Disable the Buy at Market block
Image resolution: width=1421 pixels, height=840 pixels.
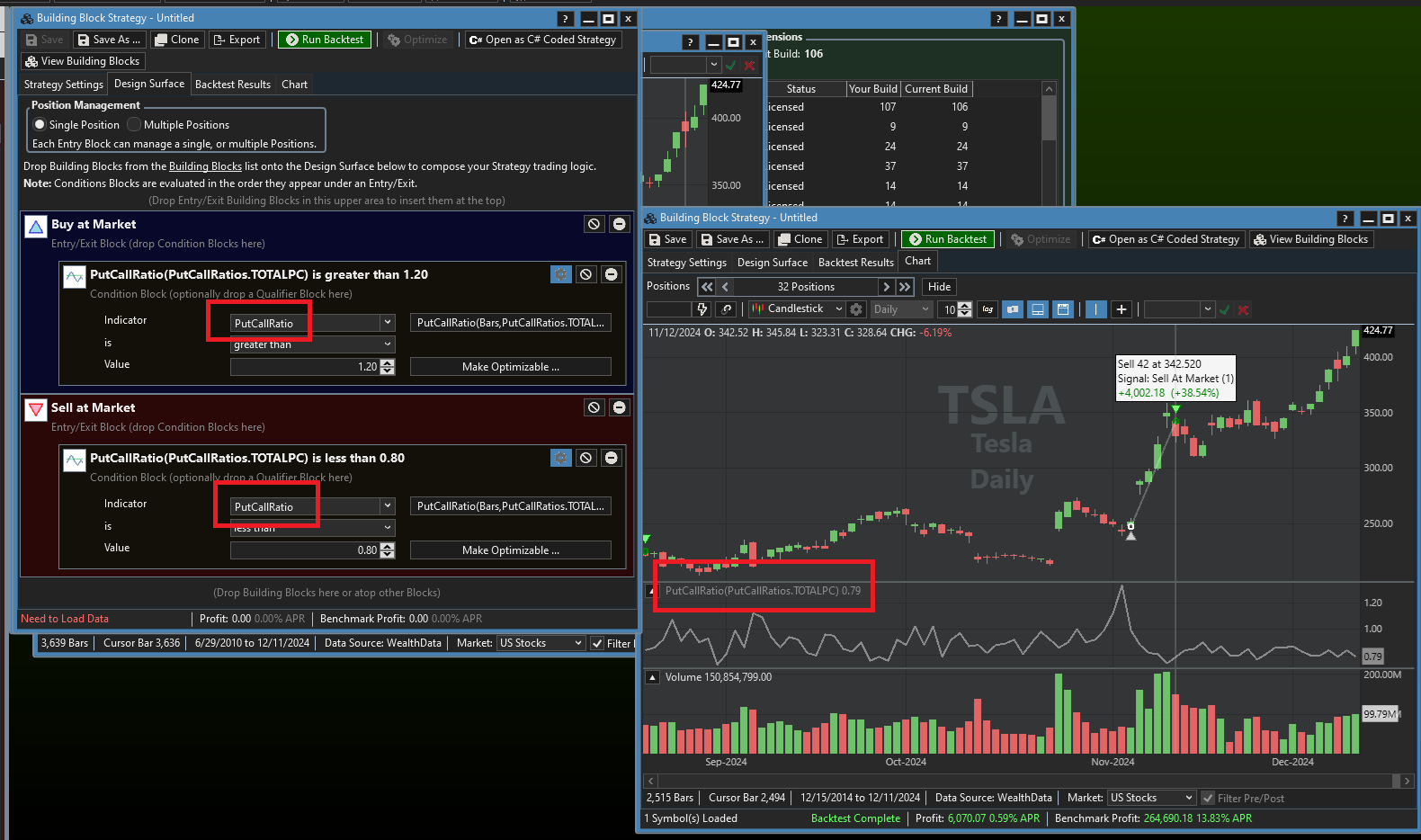(x=594, y=224)
